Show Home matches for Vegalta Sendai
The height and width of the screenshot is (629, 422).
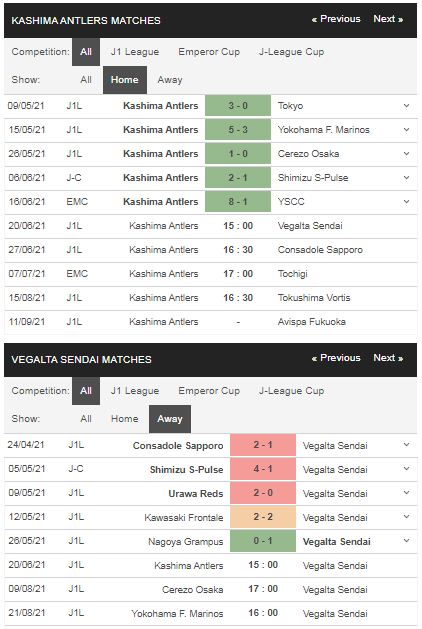pos(124,419)
